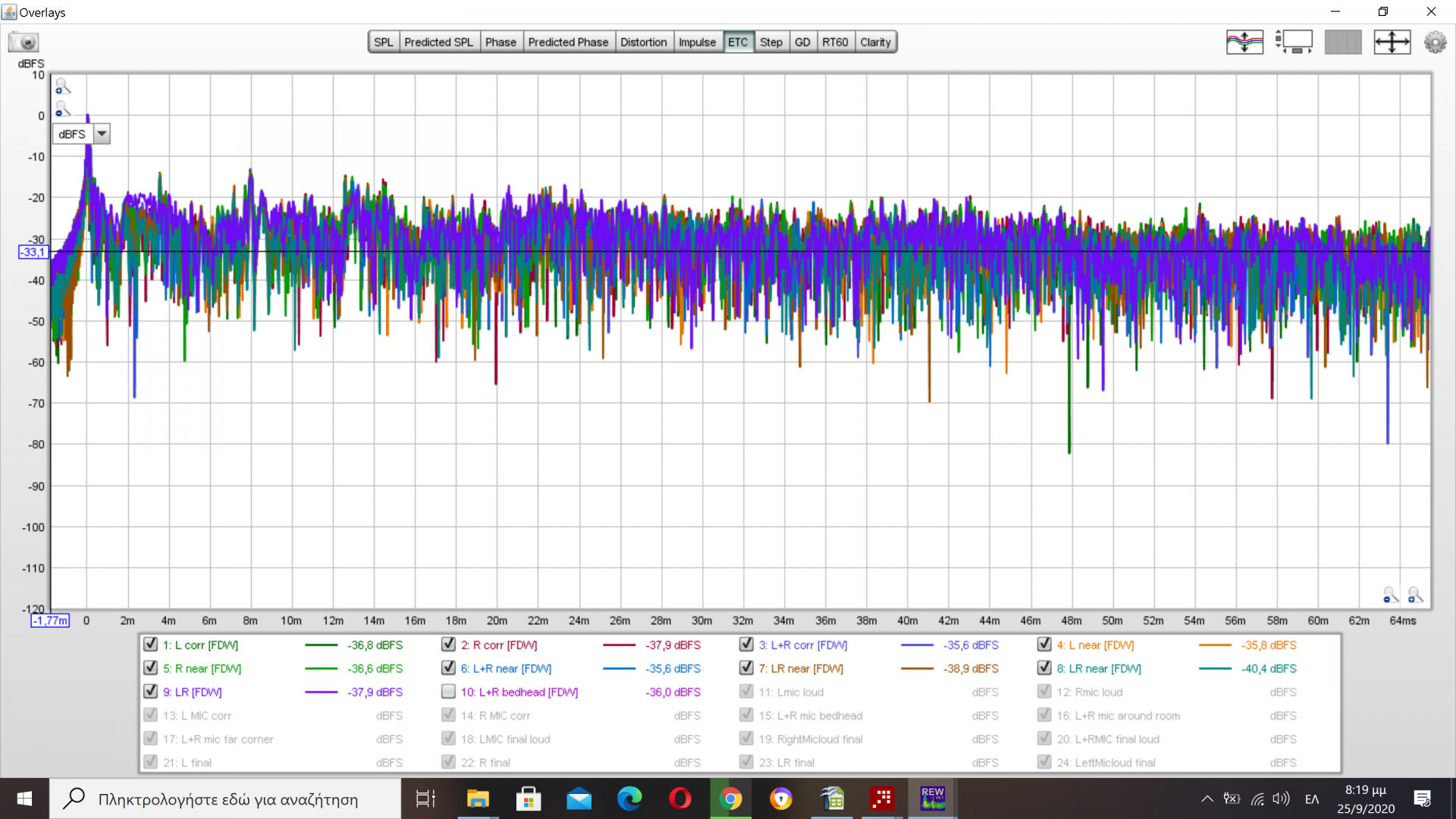Viewport: 1456px width, 819px height.
Task: Open Wi-Fi network tray icon
Action: coord(1257,799)
